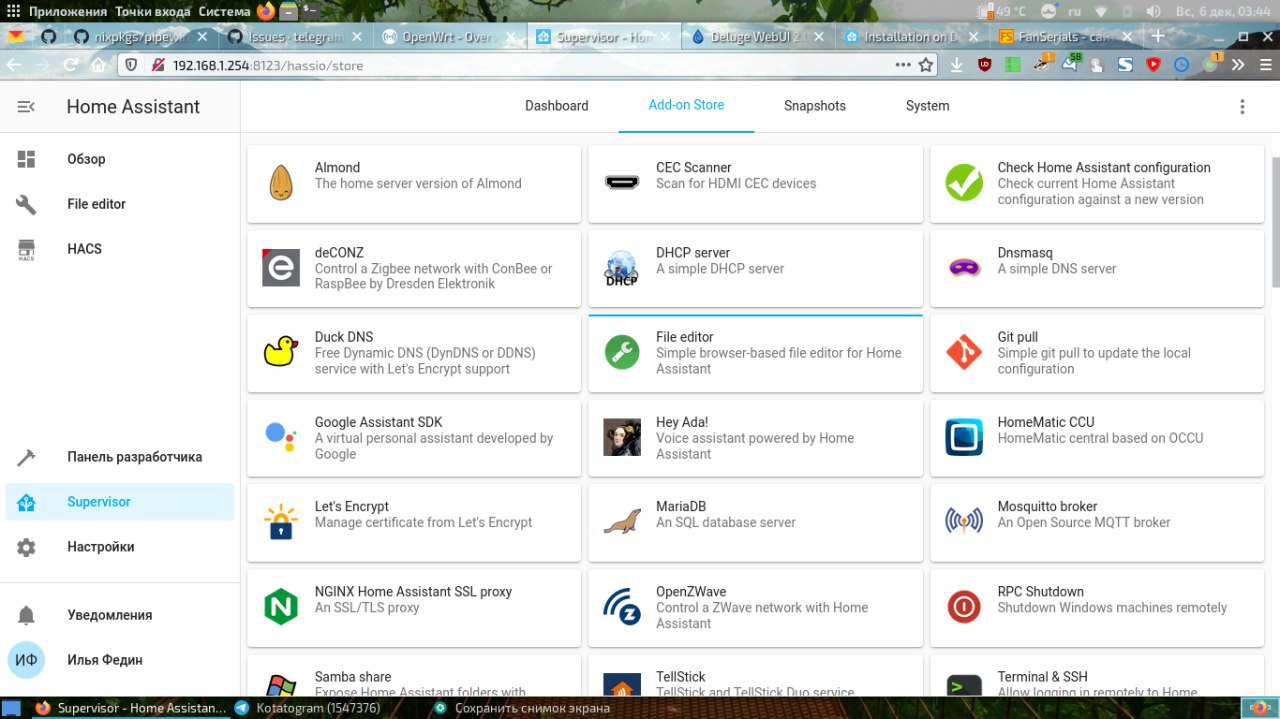The height and width of the screenshot is (719, 1280).
Task: Click the HomeMatic CCU blue icon
Action: click(x=964, y=437)
